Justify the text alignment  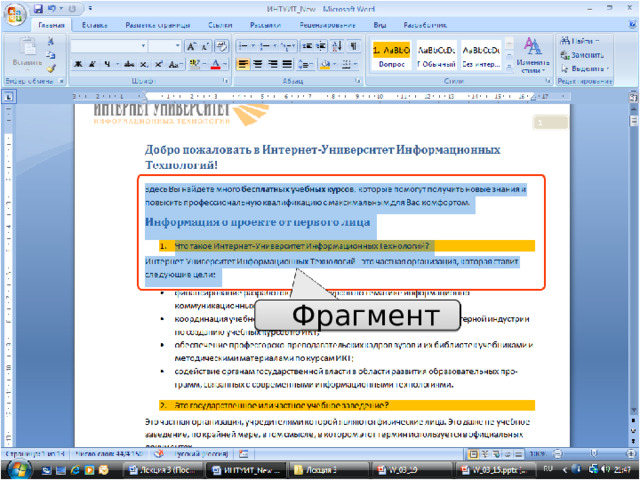click(x=287, y=64)
